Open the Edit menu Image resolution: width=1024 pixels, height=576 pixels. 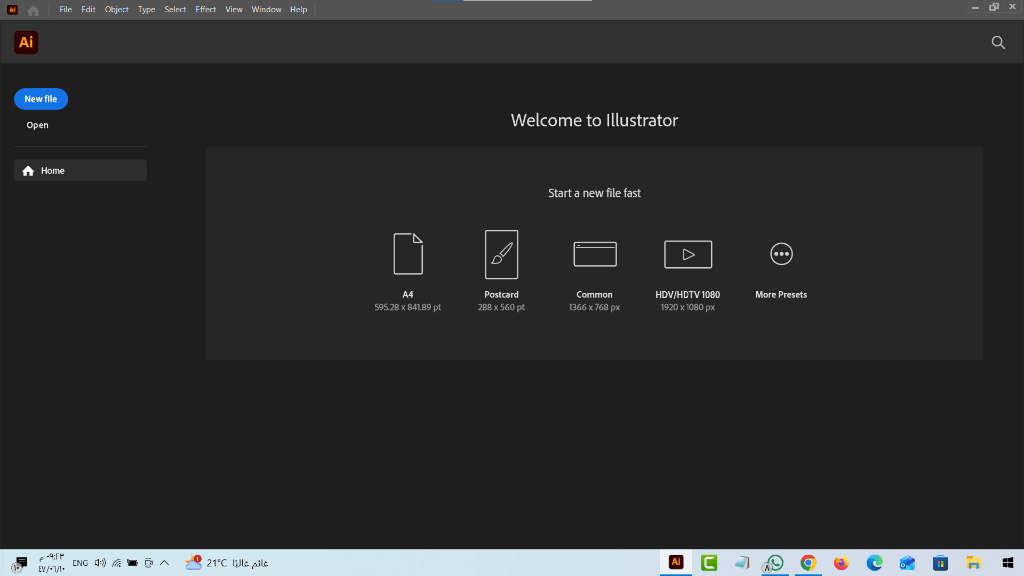pyautogui.click(x=88, y=10)
